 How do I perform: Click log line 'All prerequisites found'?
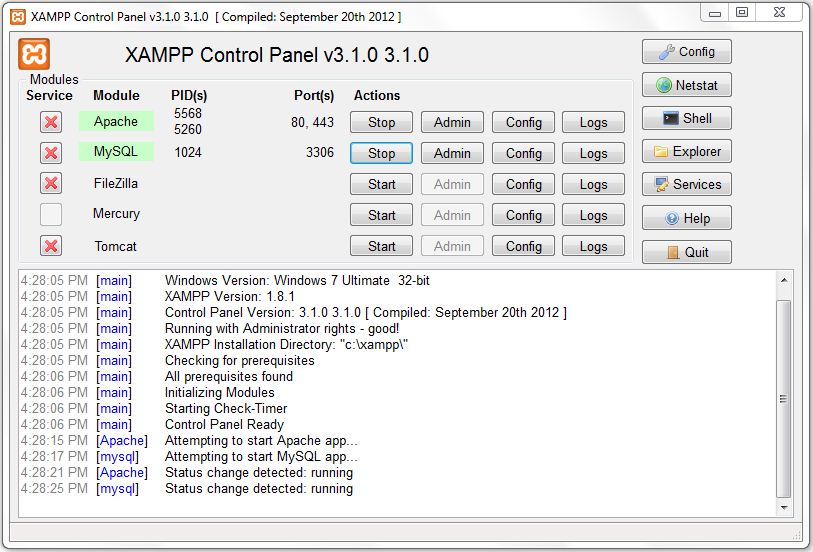[229, 376]
